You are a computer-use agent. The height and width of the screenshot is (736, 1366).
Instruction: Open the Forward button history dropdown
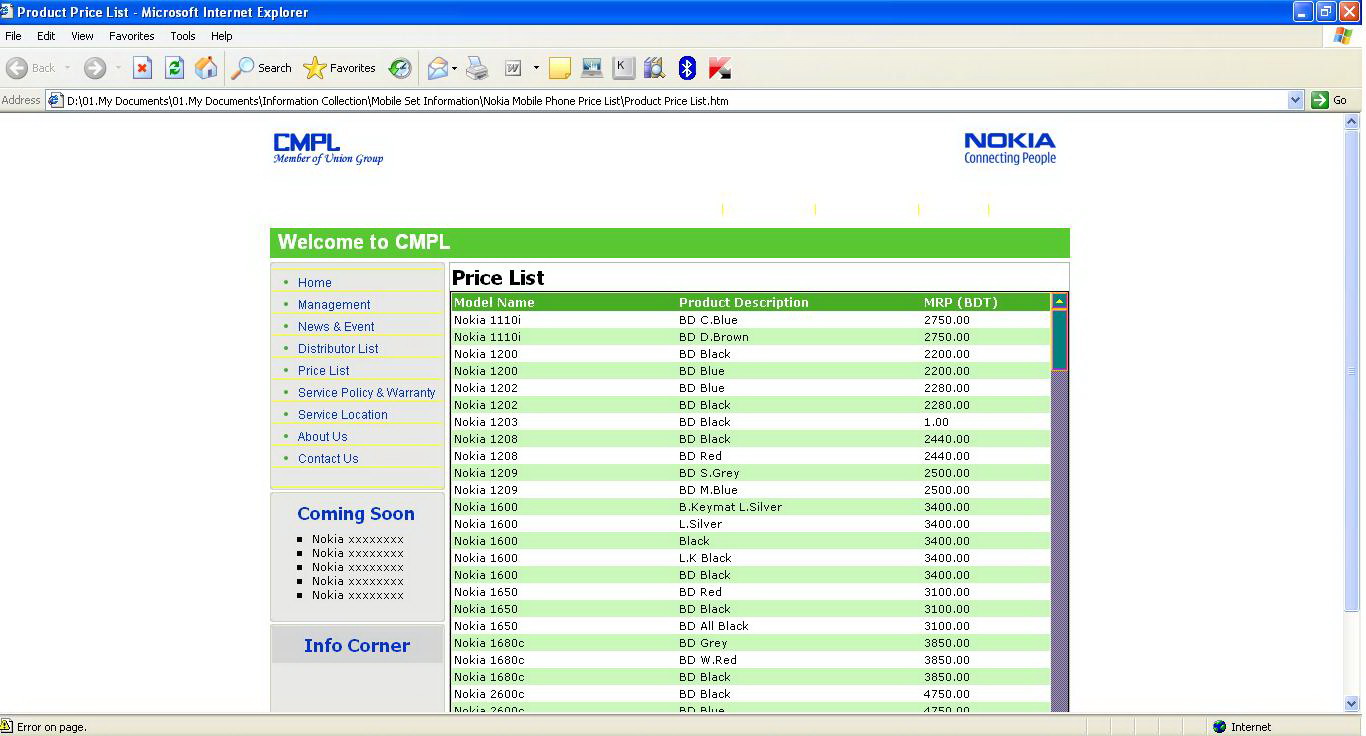click(118, 68)
